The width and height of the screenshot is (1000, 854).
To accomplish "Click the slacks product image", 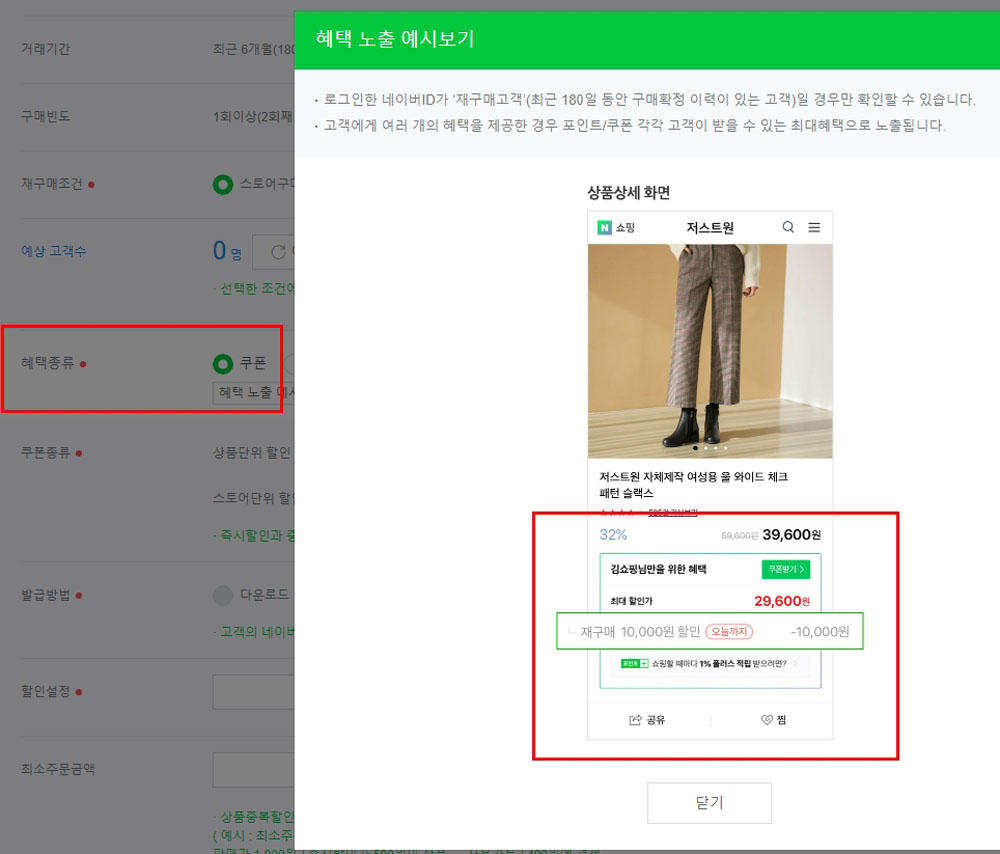I will [710, 351].
